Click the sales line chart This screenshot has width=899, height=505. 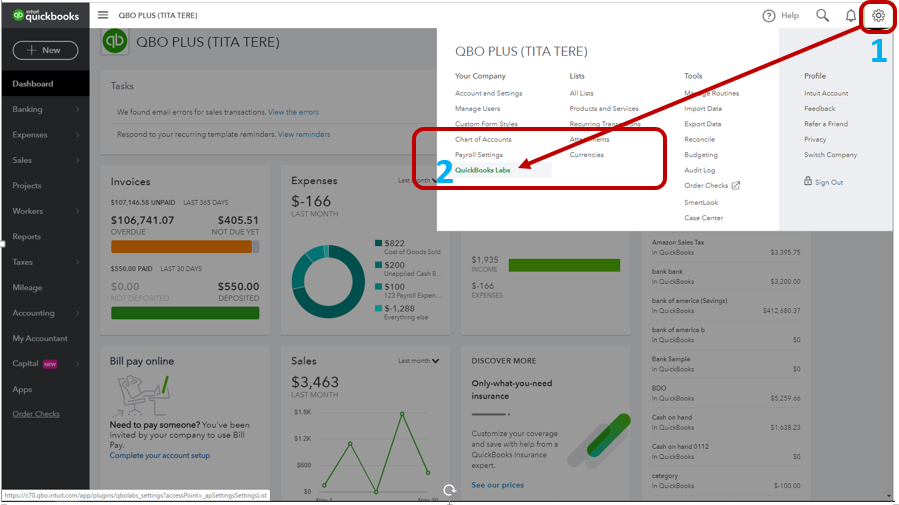pos(376,453)
